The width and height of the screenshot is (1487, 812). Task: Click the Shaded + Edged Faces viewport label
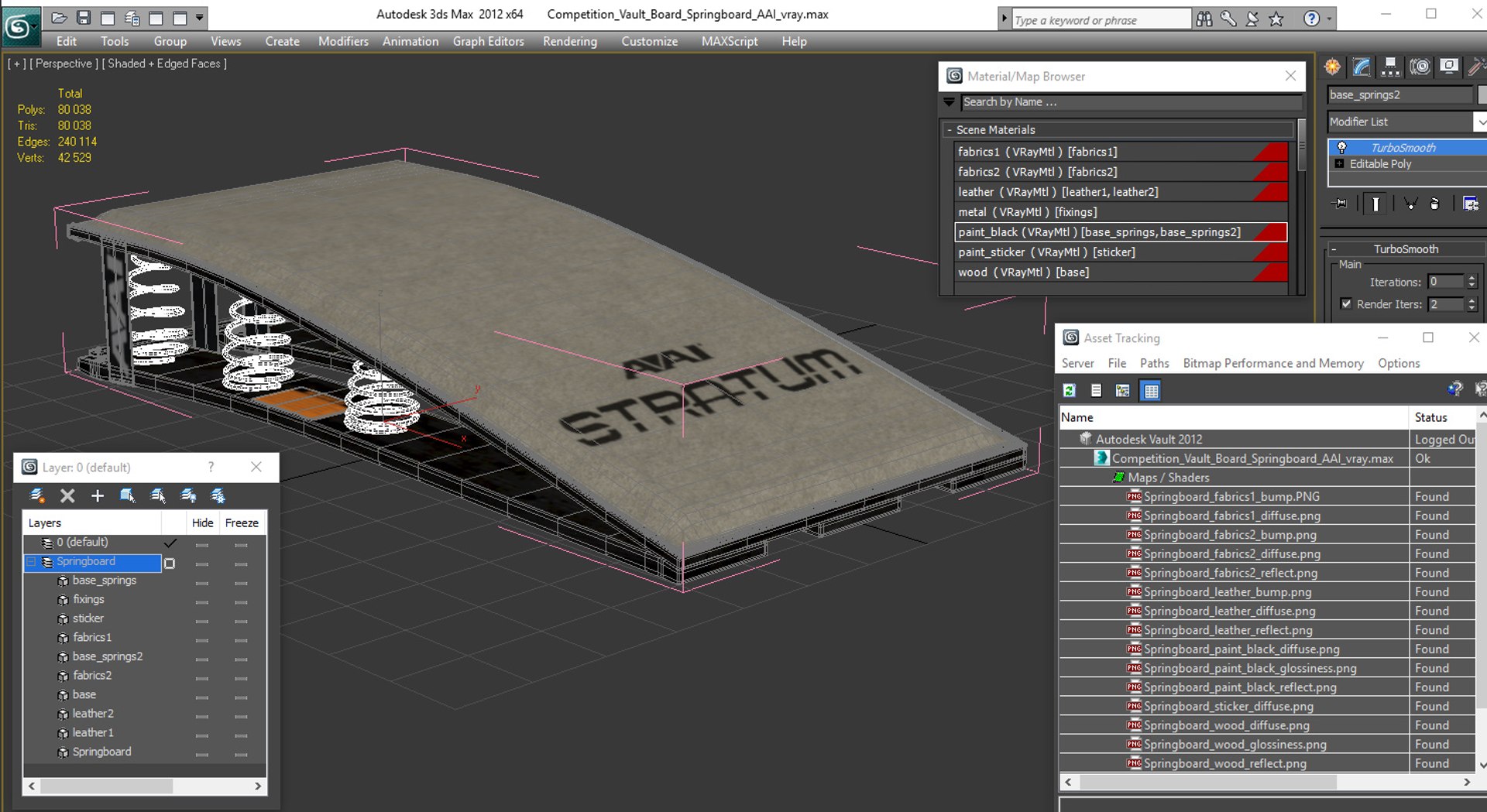164,63
